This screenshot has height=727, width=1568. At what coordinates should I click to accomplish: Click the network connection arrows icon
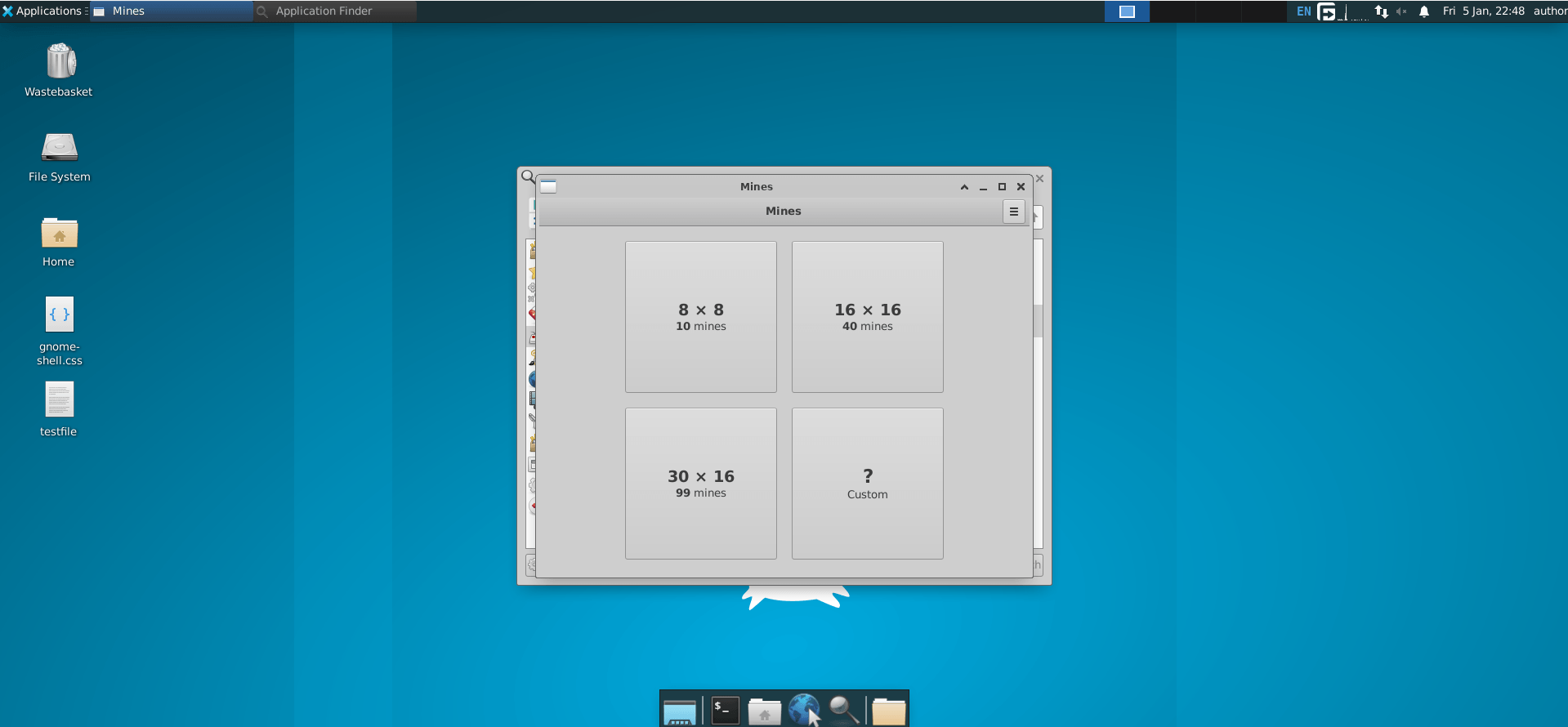tap(1381, 11)
